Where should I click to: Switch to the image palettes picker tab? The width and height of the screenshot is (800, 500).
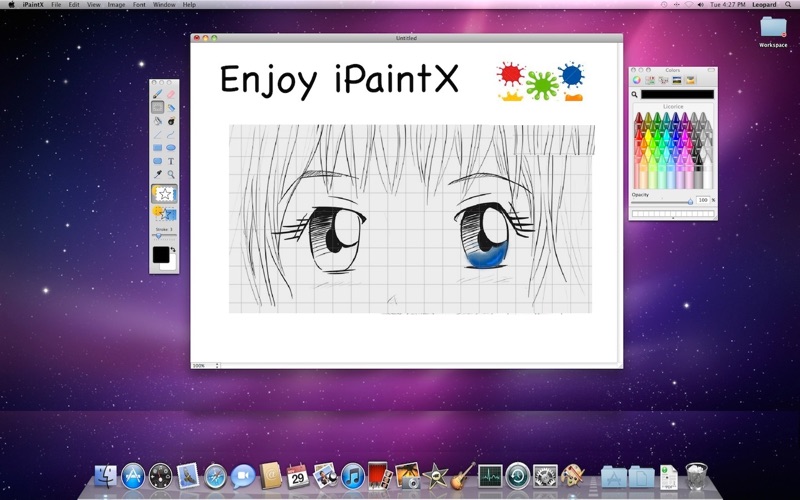tap(677, 80)
